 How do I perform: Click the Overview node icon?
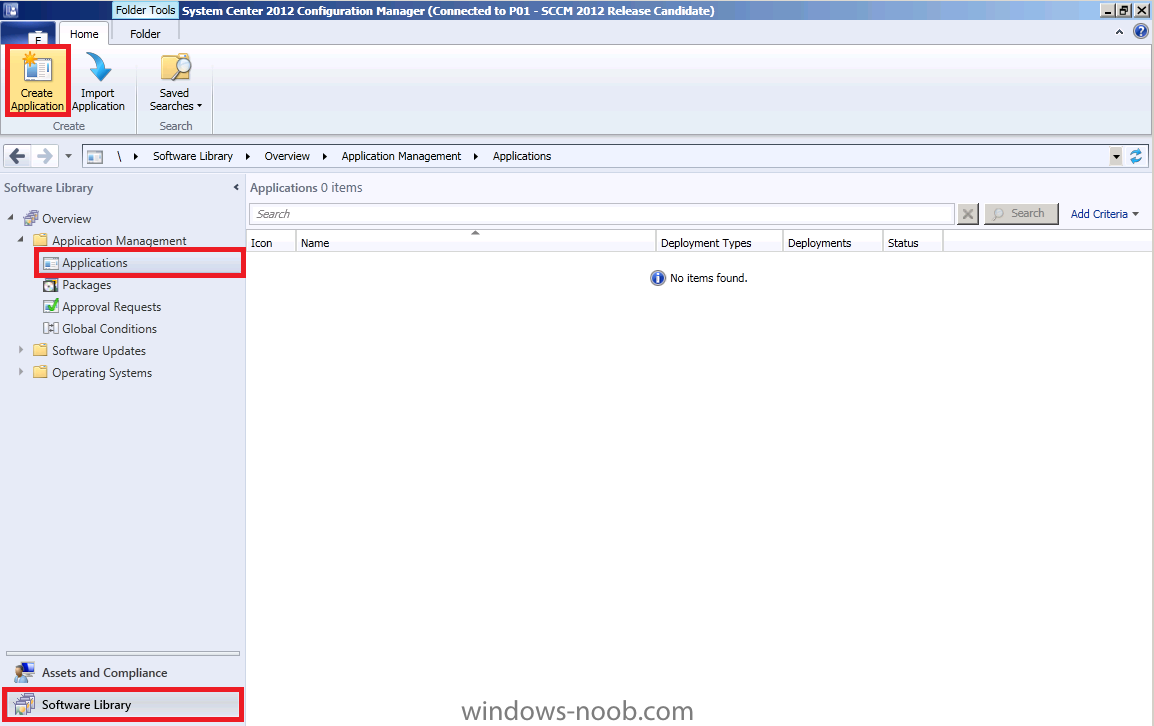tap(30, 218)
